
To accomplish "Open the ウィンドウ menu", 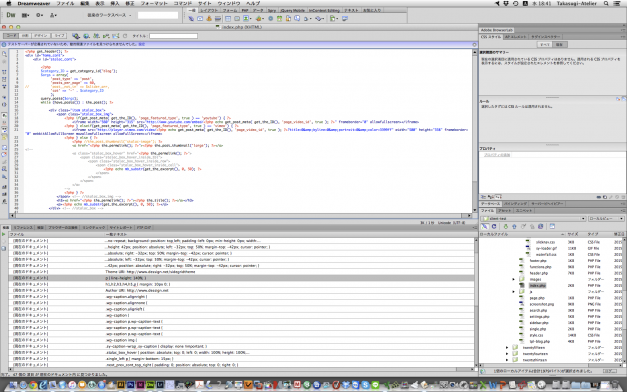I will point(229,3).
